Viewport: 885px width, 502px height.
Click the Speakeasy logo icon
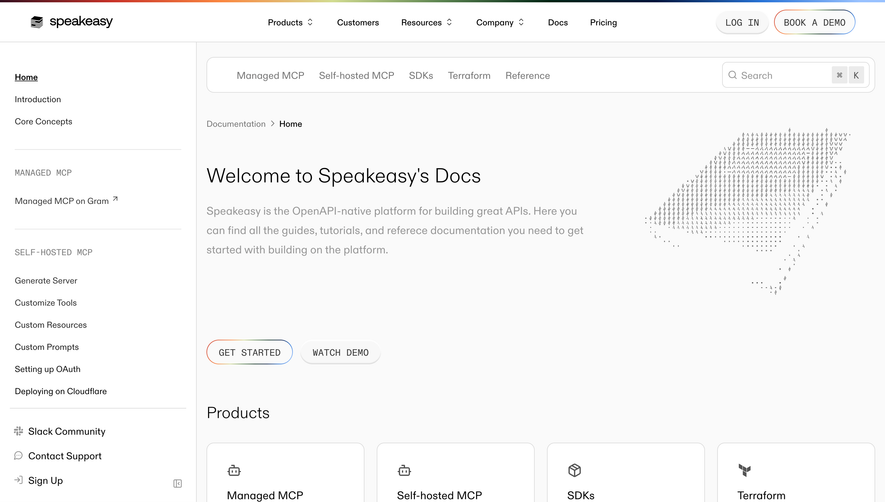[x=37, y=22]
